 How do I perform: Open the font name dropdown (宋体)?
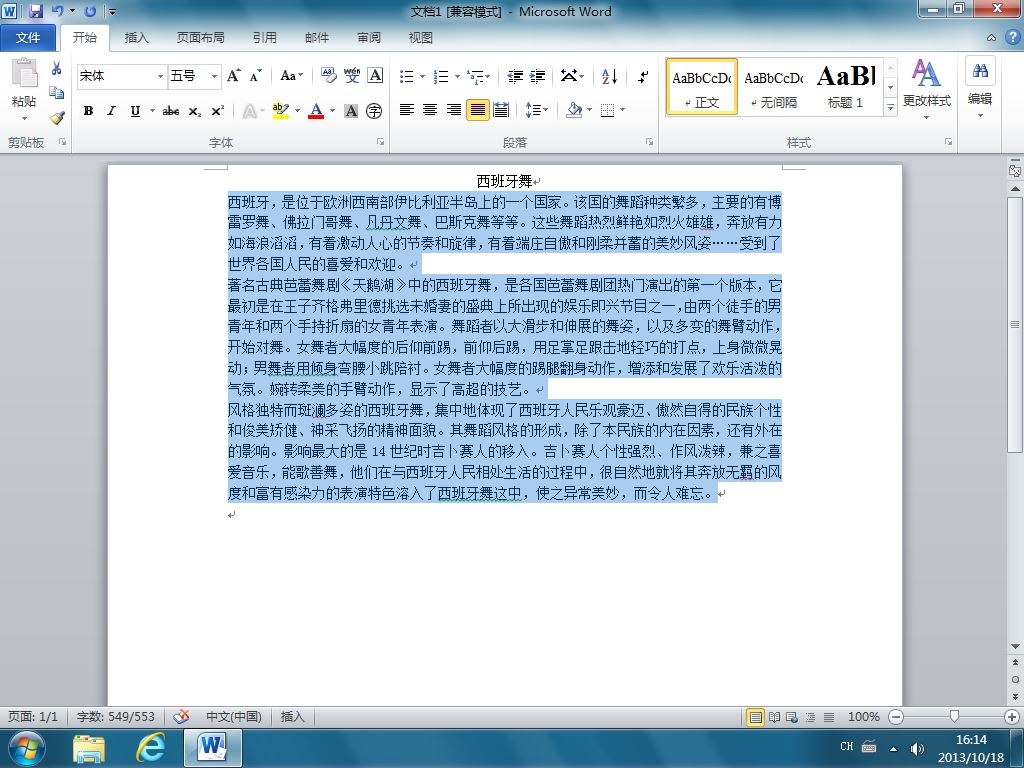pos(160,76)
